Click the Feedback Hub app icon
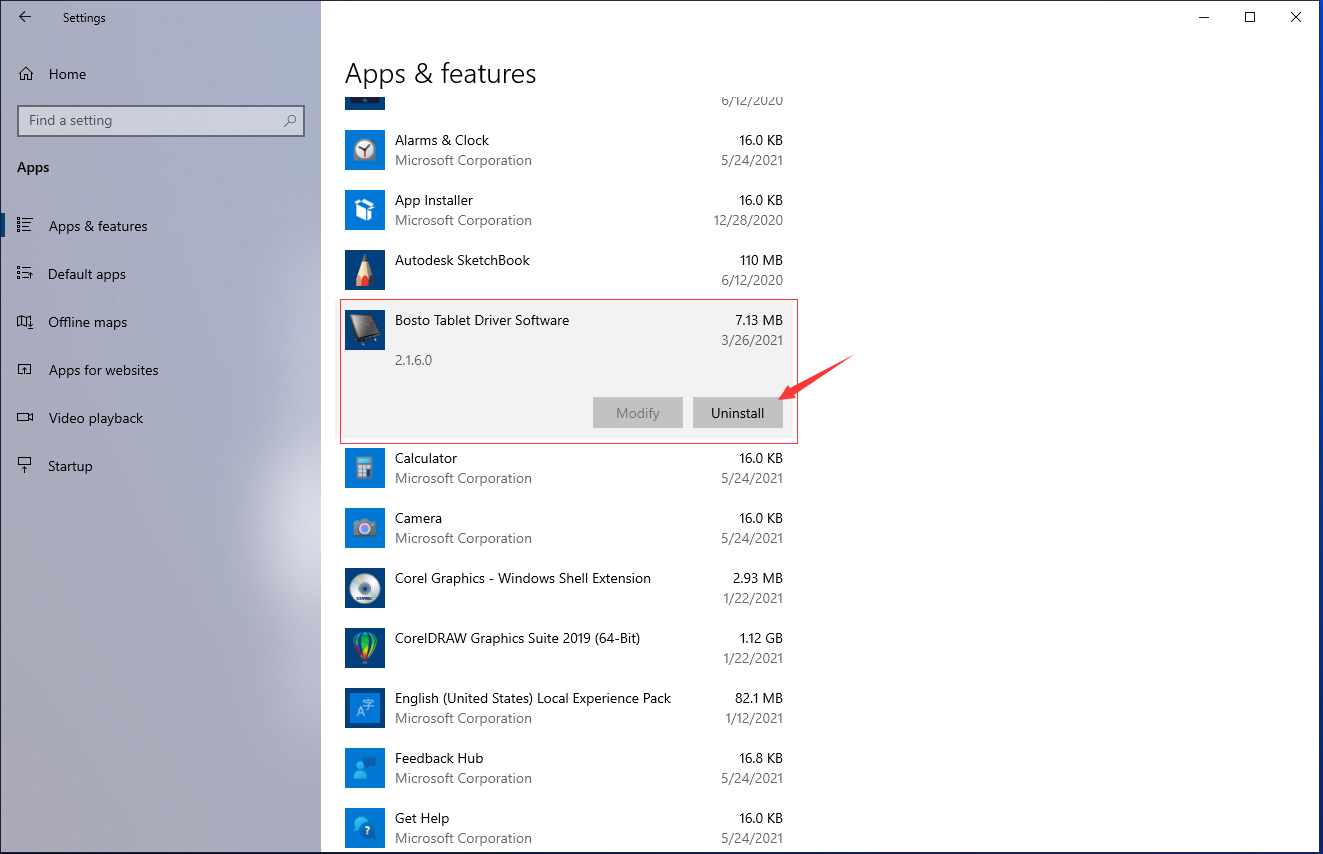 coord(365,768)
